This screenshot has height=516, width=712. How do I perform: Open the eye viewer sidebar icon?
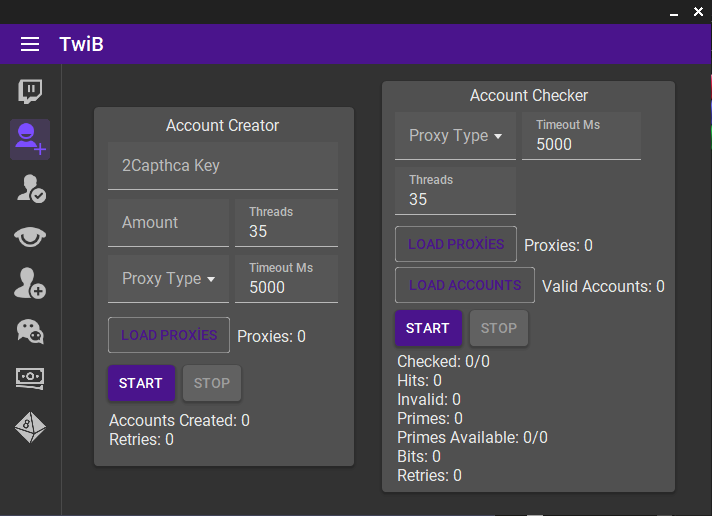pyautogui.click(x=30, y=237)
